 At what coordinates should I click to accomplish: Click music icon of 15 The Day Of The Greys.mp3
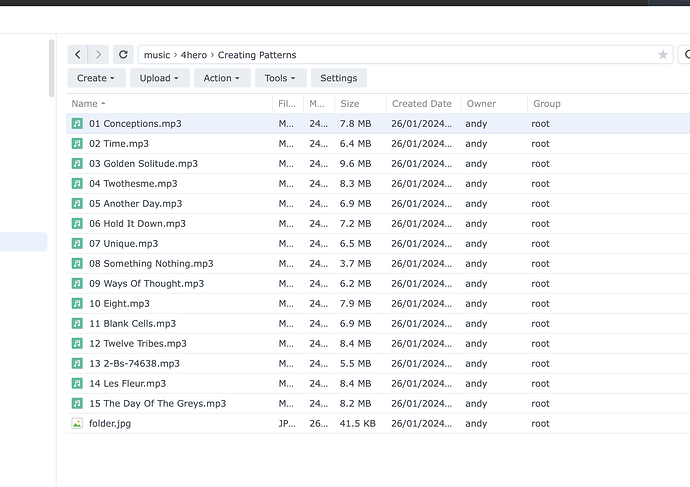(77, 404)
